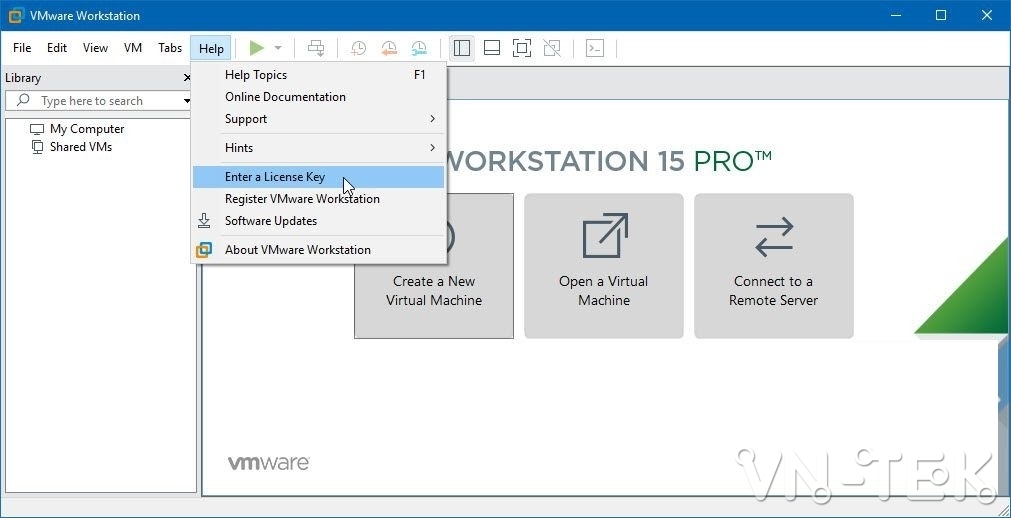This screenshot has height=518, width=1011.
Task: Select Help Topics in the menu
Action: click(x=319, y=75)
